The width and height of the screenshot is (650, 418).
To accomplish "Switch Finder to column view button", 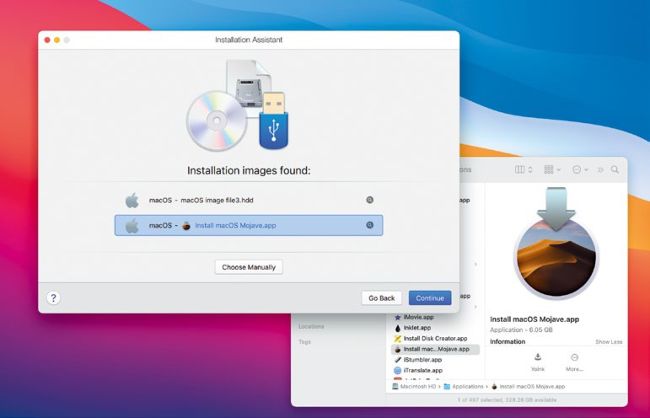I will click(x=519, y=170).
